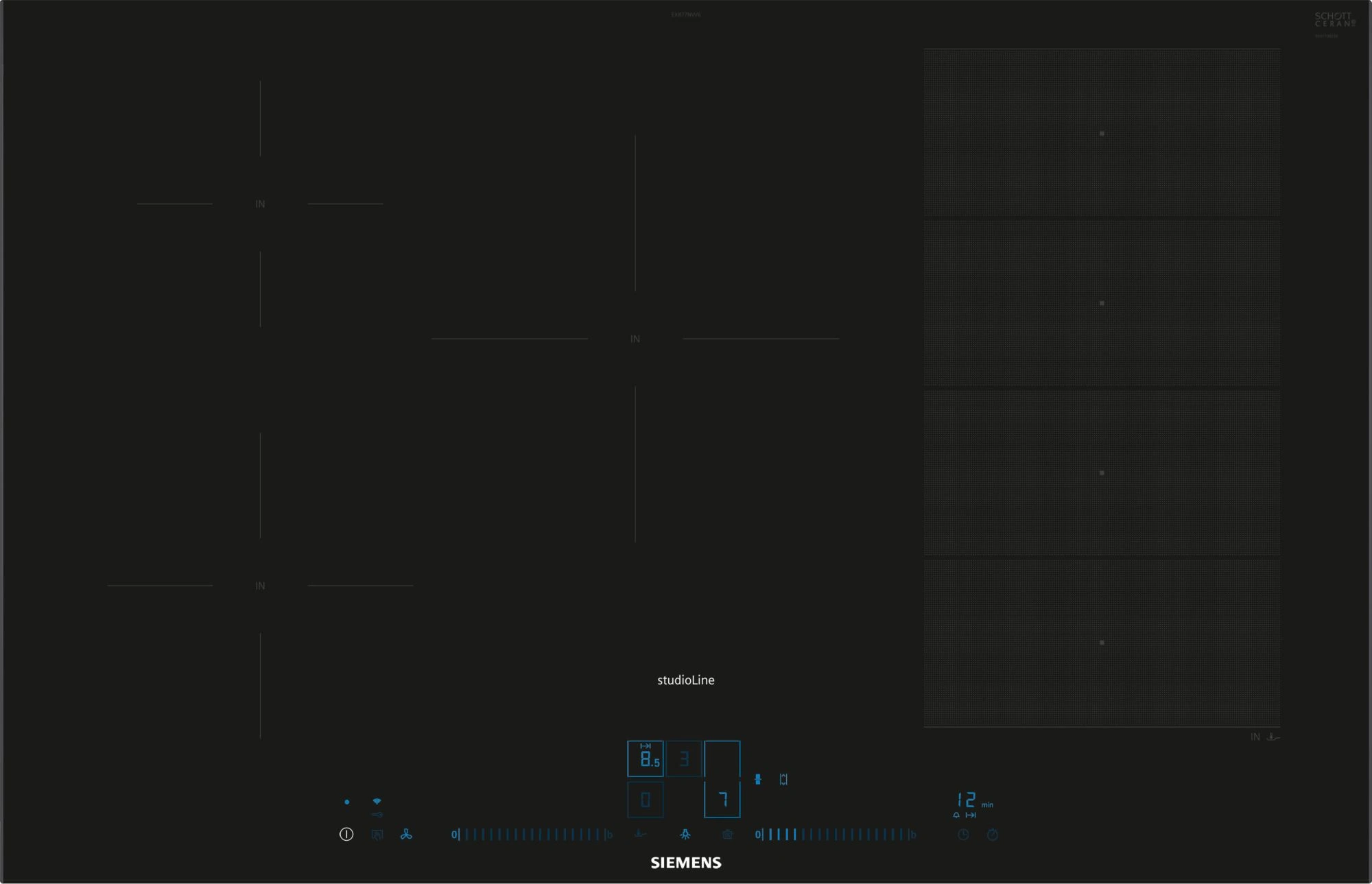Toggle the flex zone combine icon
The height and width of the screenshot is (884, 1372).
[x=758, y=779]
